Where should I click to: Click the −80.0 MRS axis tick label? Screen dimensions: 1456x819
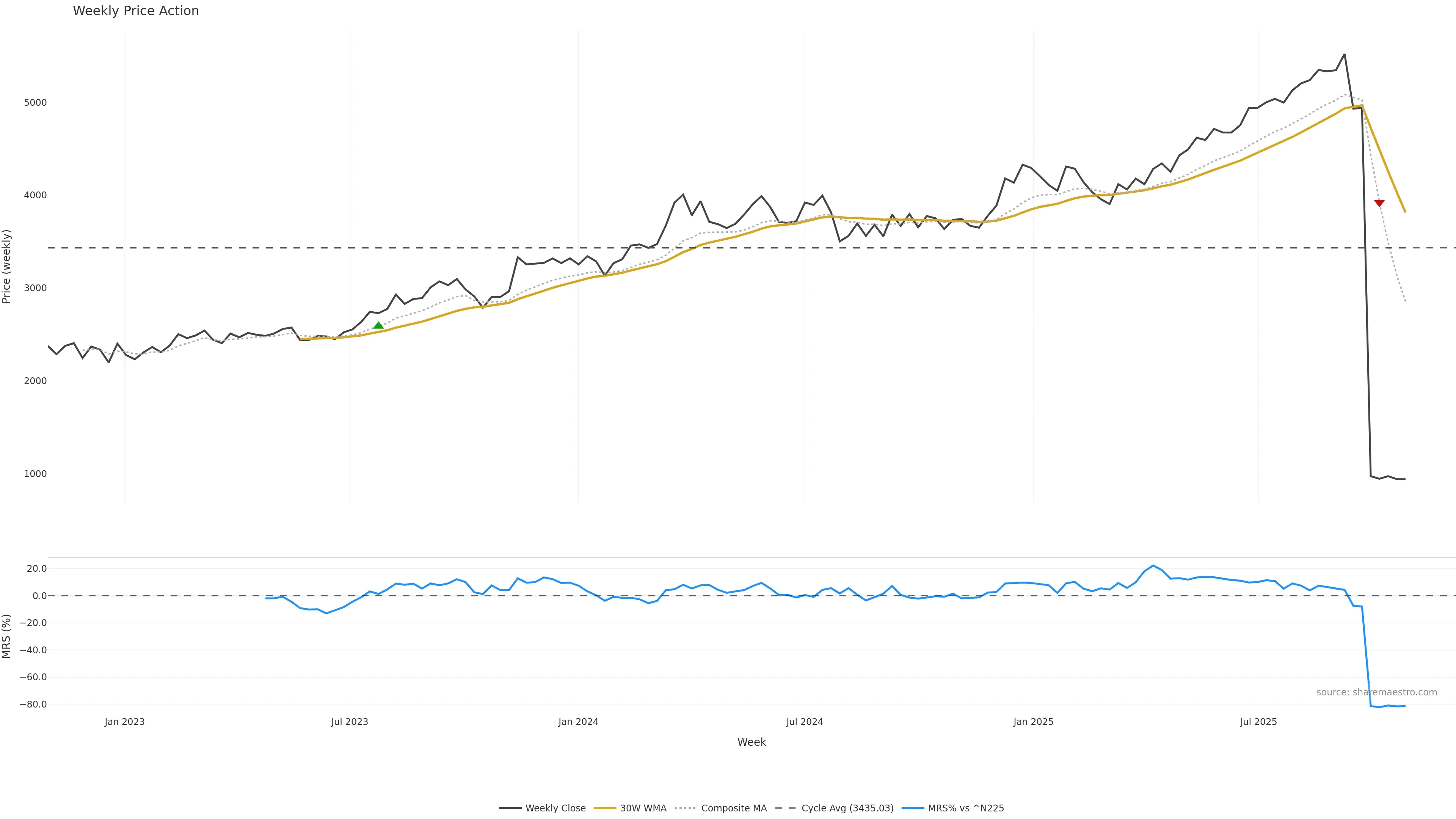(x=33, y=704)
